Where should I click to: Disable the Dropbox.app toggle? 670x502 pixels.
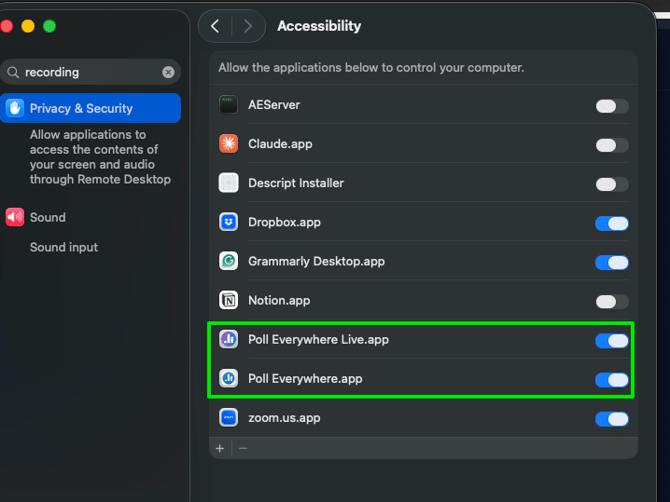(612, 223)
